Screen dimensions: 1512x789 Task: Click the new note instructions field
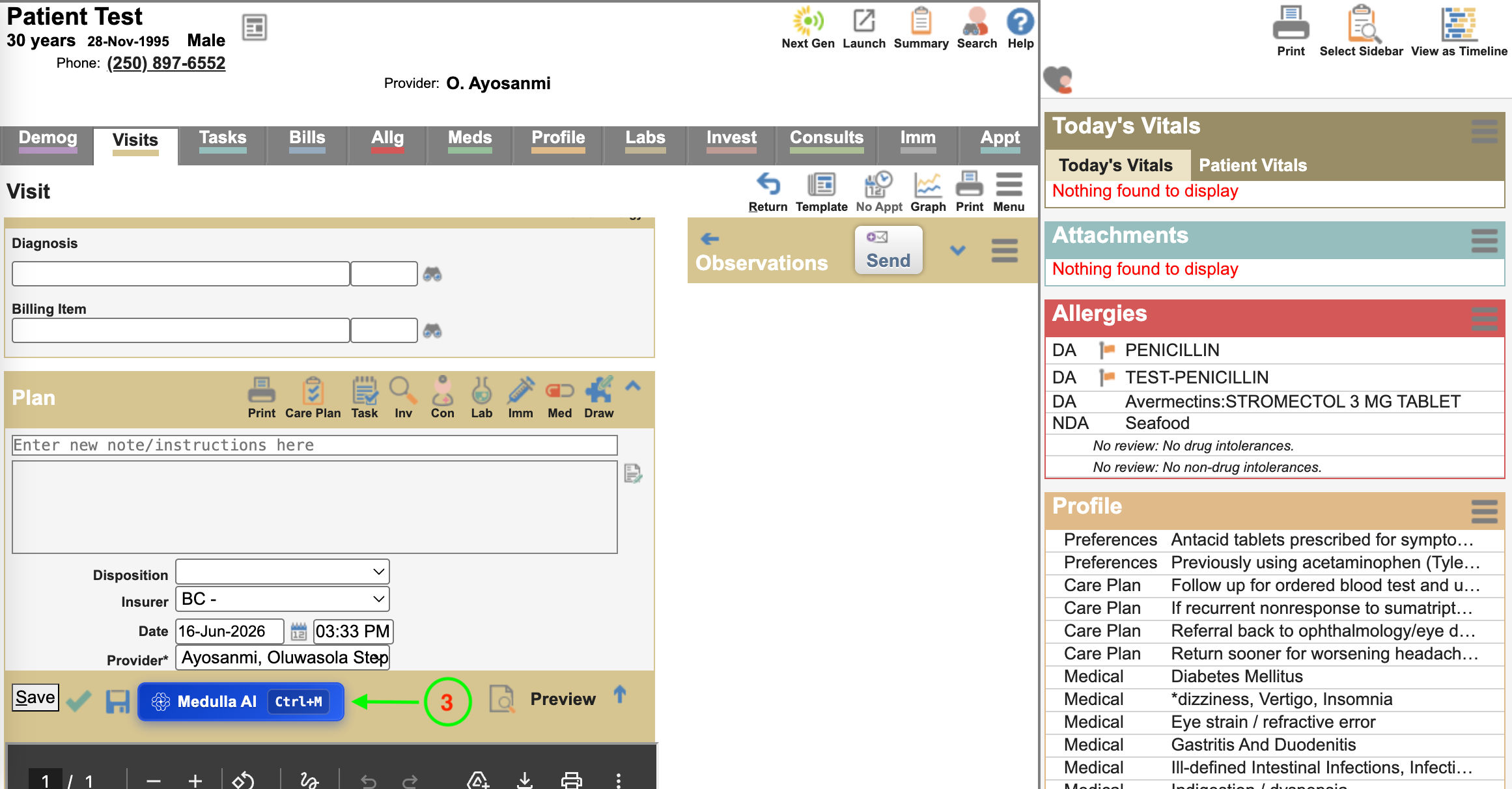pyautogui.click(x=315, y=445)
